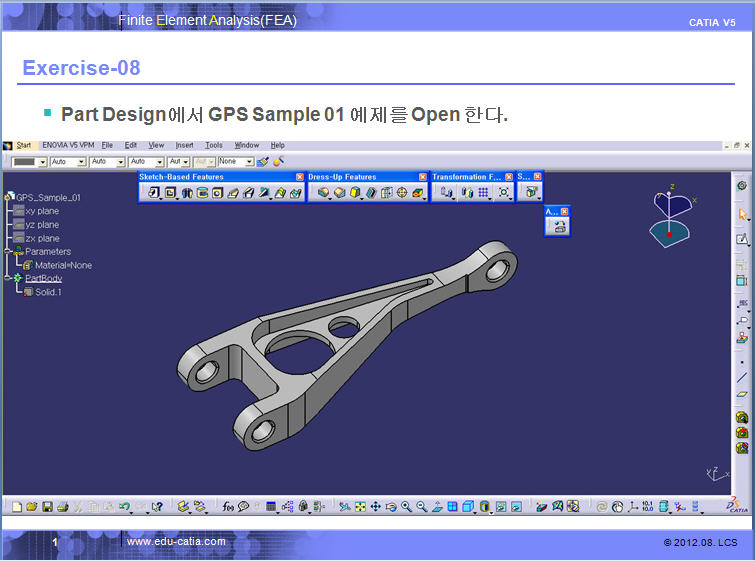Image resolution: width=755 pixels, height=562 pixels.
Task: Click the Select arrow tool on right toolbar
Action: click(742, 213)
